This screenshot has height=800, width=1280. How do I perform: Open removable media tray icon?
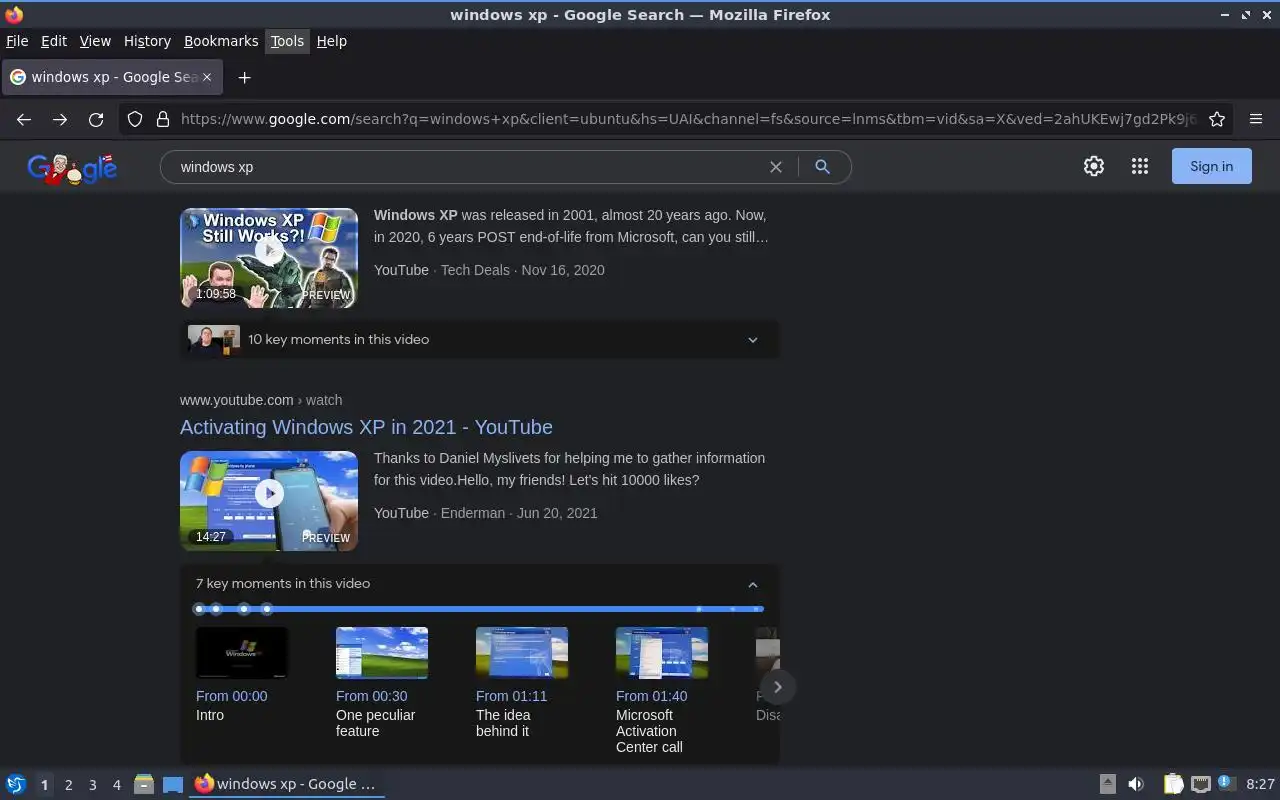tap(1107, 784)
